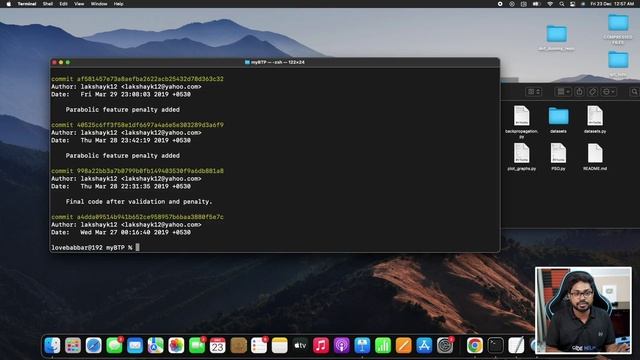
Task: Open FaceTime from the dock
Action: [x=197, y=346]
